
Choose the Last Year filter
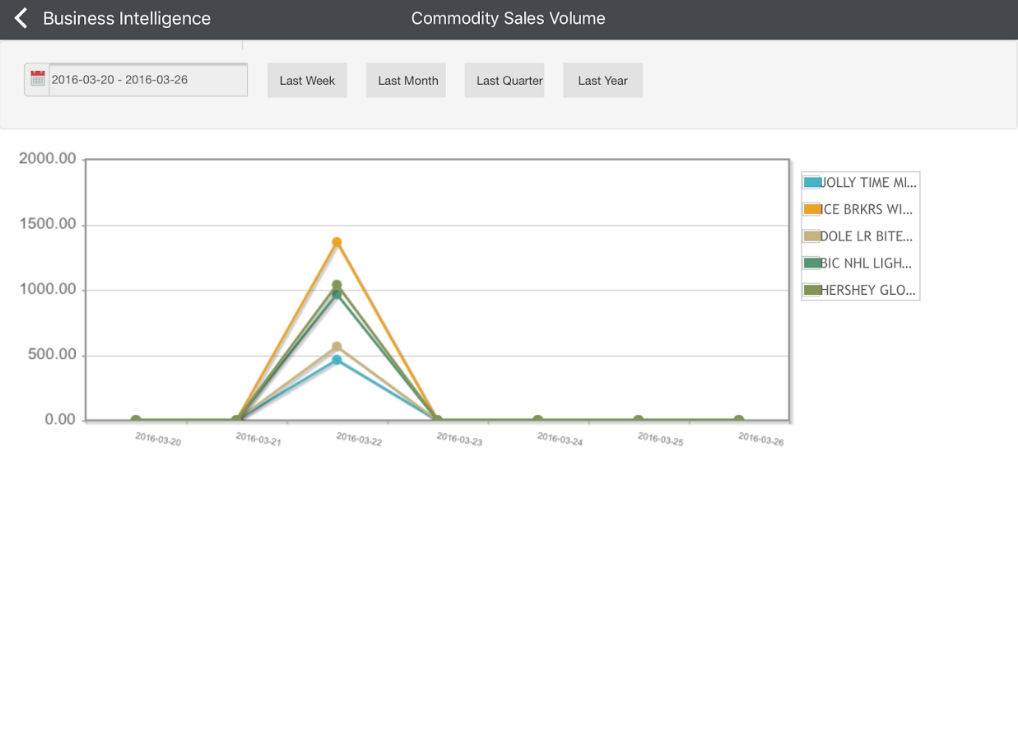(602, 80)
